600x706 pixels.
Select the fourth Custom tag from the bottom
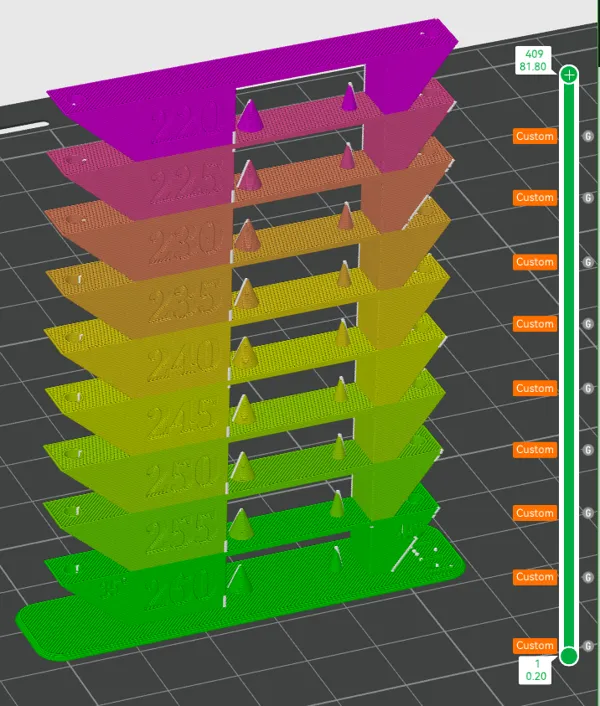535,449
